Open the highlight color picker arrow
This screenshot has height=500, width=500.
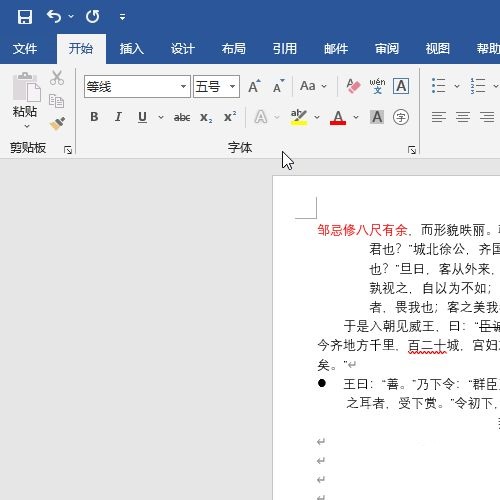(317, 117)
